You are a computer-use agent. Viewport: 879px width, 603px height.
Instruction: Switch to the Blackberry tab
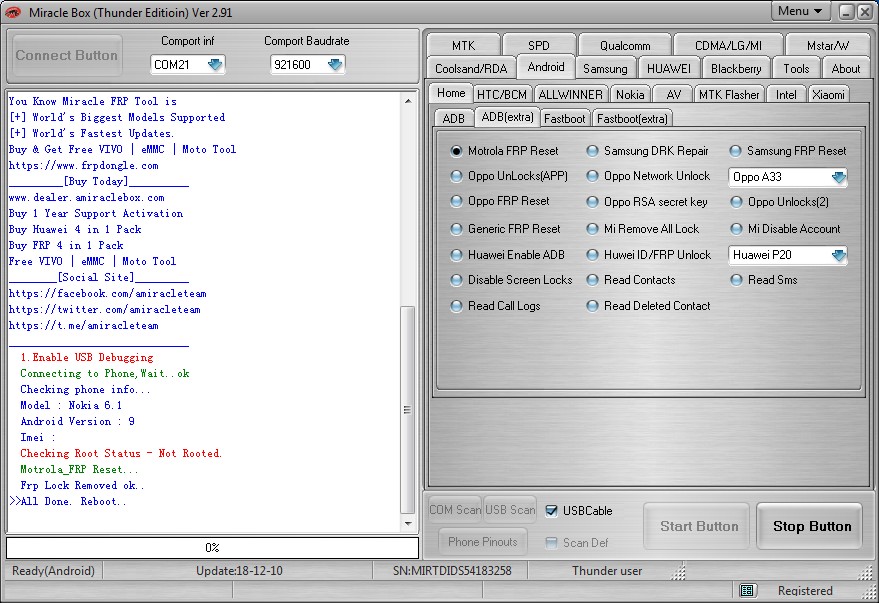click(735, 68)
